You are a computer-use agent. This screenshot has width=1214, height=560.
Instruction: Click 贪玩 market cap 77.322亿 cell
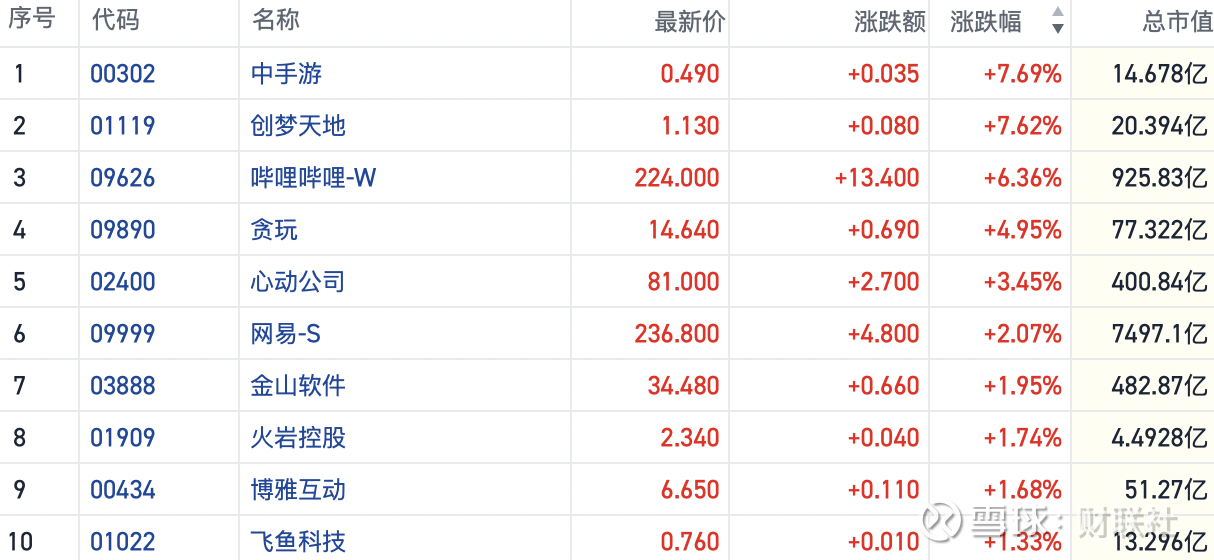tap(1159, 230)
